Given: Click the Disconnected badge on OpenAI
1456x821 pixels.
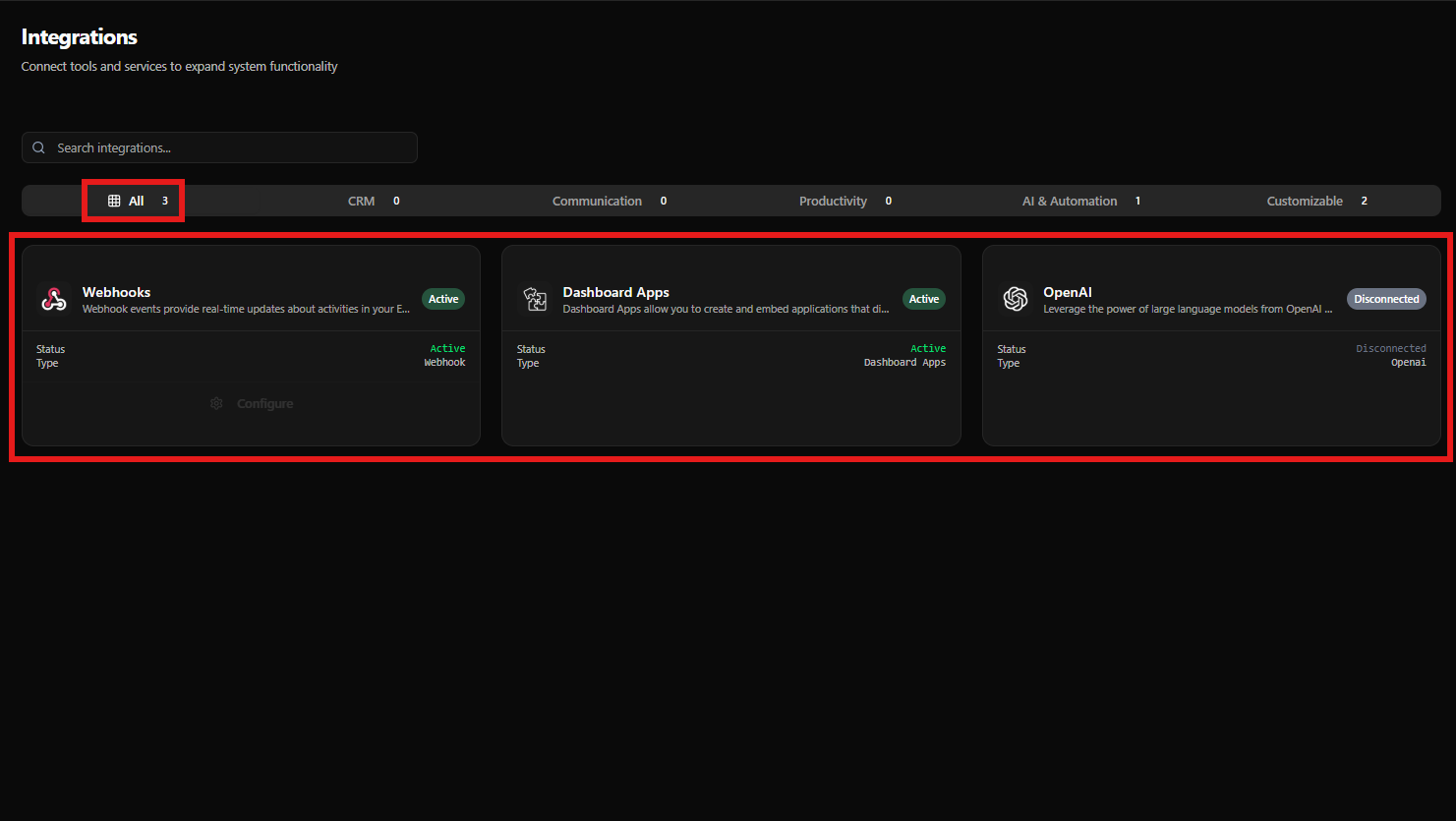Looking at the screenshot, I should tap(1386, 299).
